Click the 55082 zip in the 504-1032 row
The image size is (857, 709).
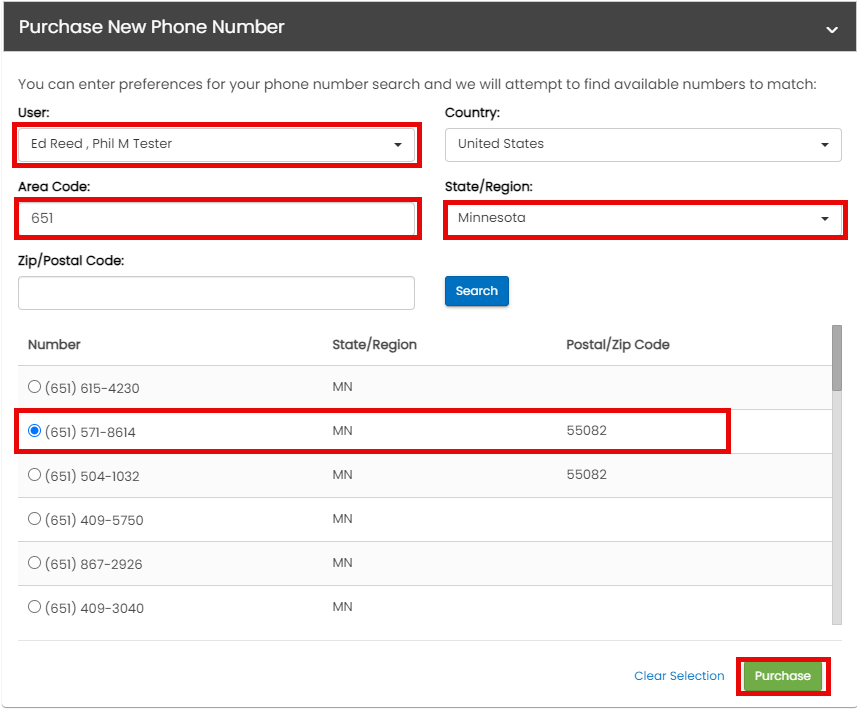click(x=586, y=474)
